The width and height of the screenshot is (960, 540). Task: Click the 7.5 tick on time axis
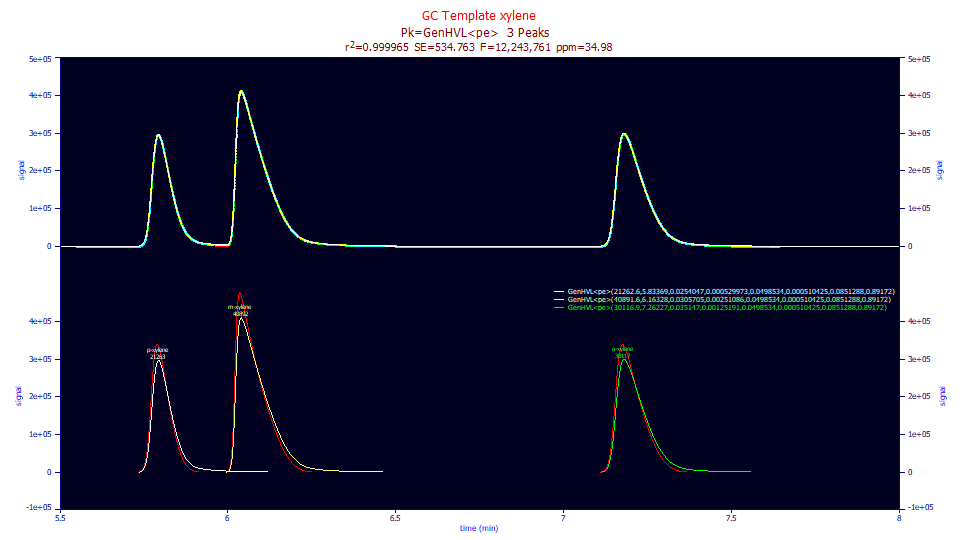(x=731, y=518)
